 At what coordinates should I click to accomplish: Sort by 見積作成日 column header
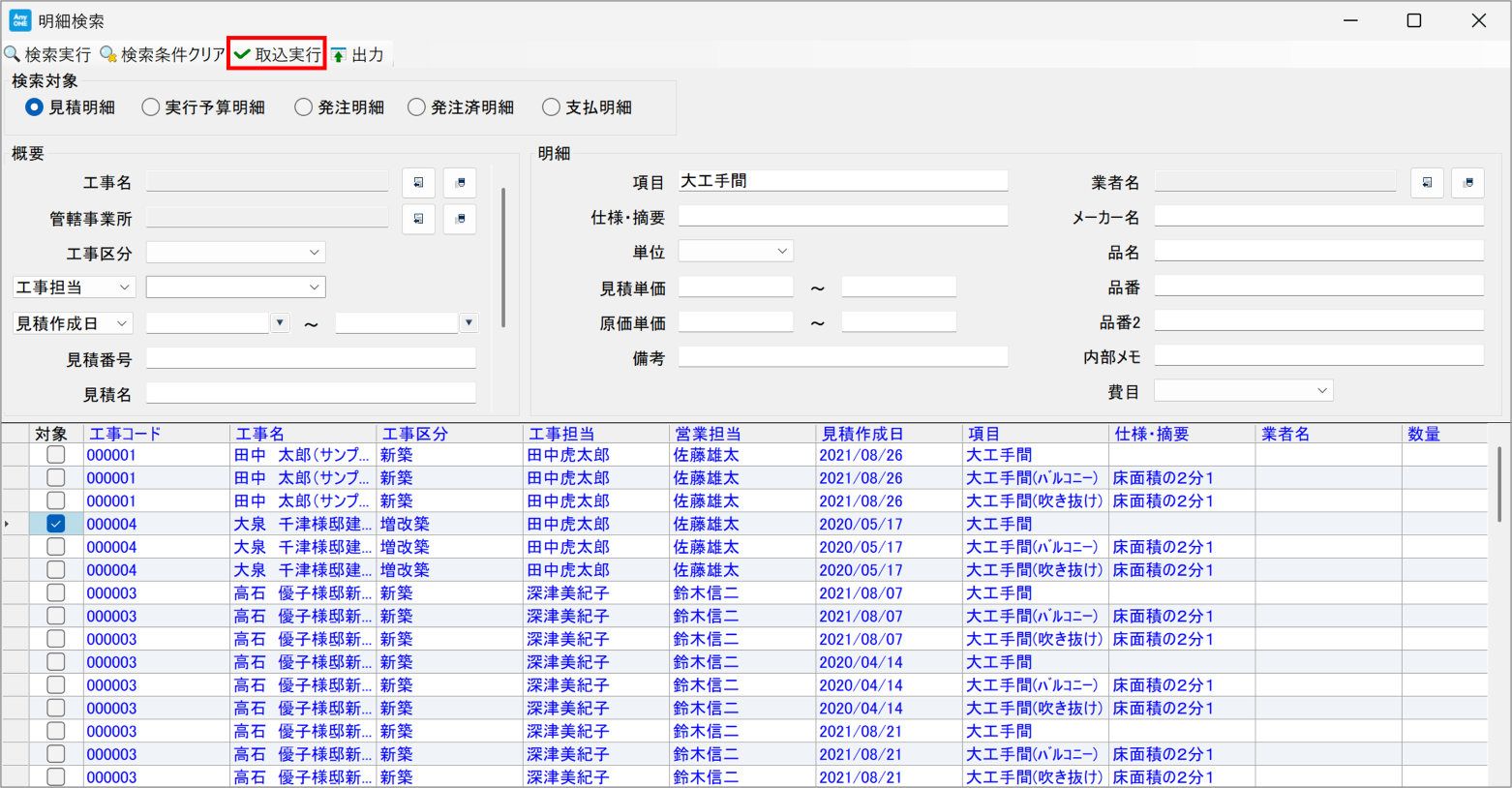pos(862,434)
